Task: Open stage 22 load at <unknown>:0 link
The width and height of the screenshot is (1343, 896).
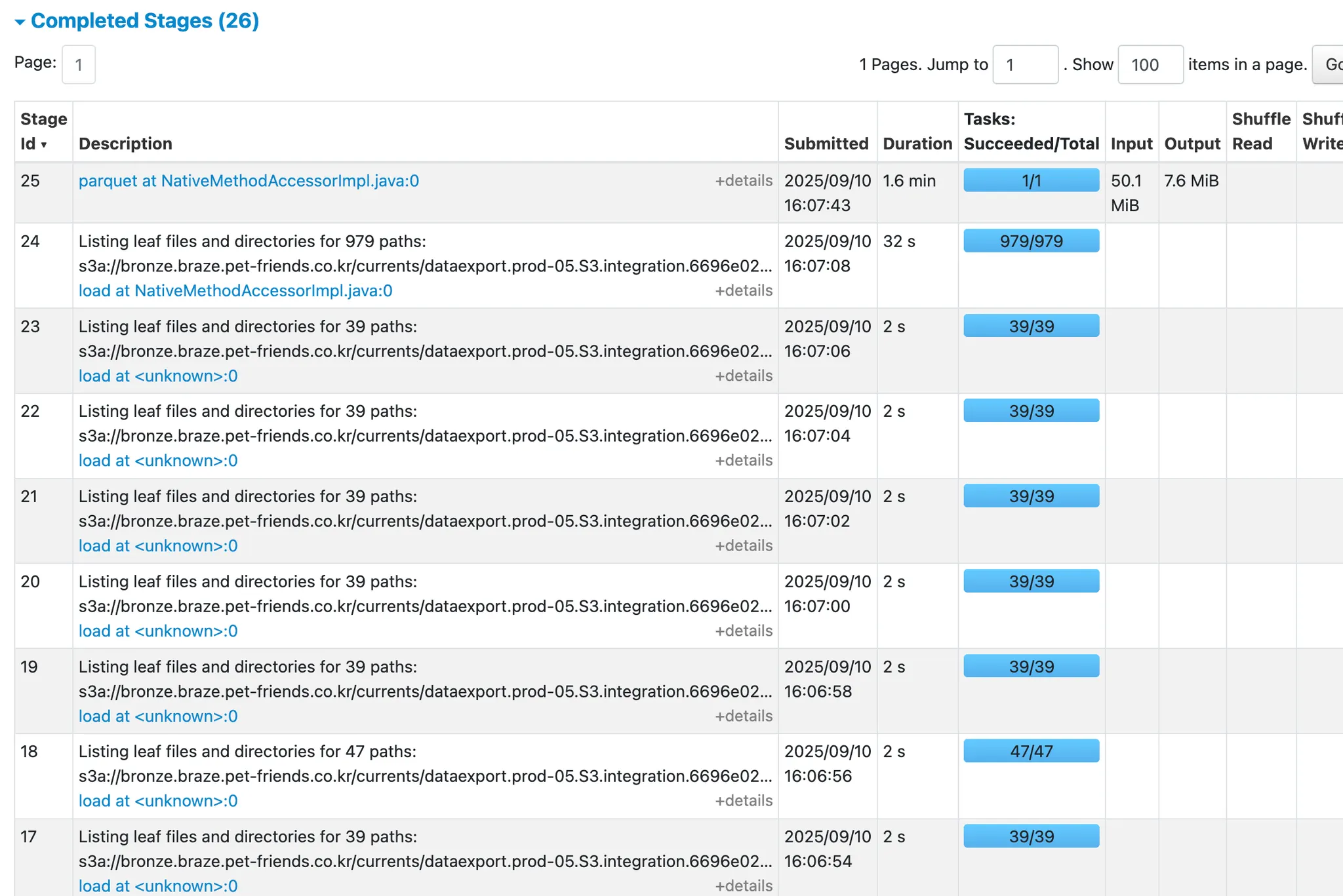Action: (x=158, y=461)
